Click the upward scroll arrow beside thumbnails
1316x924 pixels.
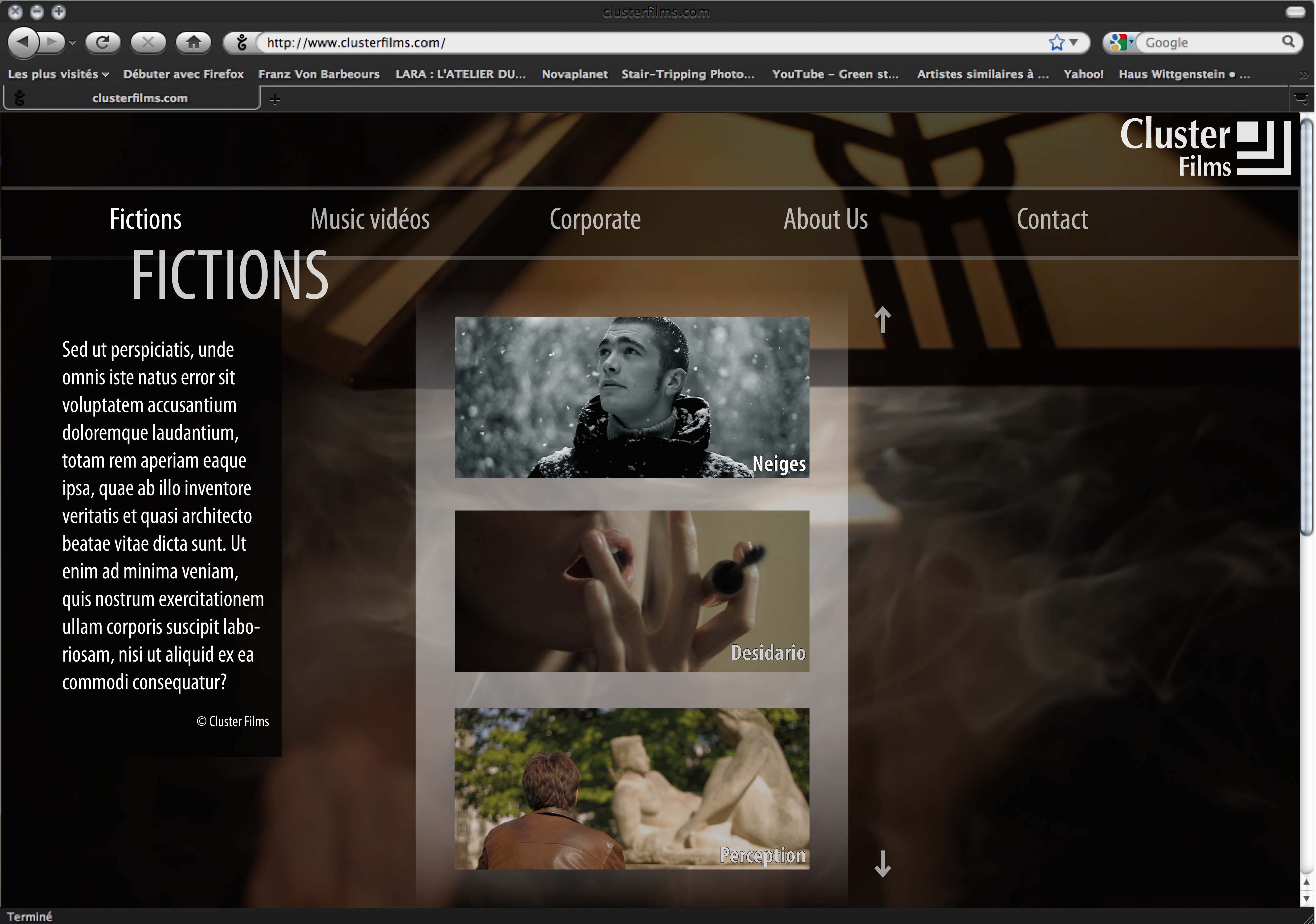[882, 320]
